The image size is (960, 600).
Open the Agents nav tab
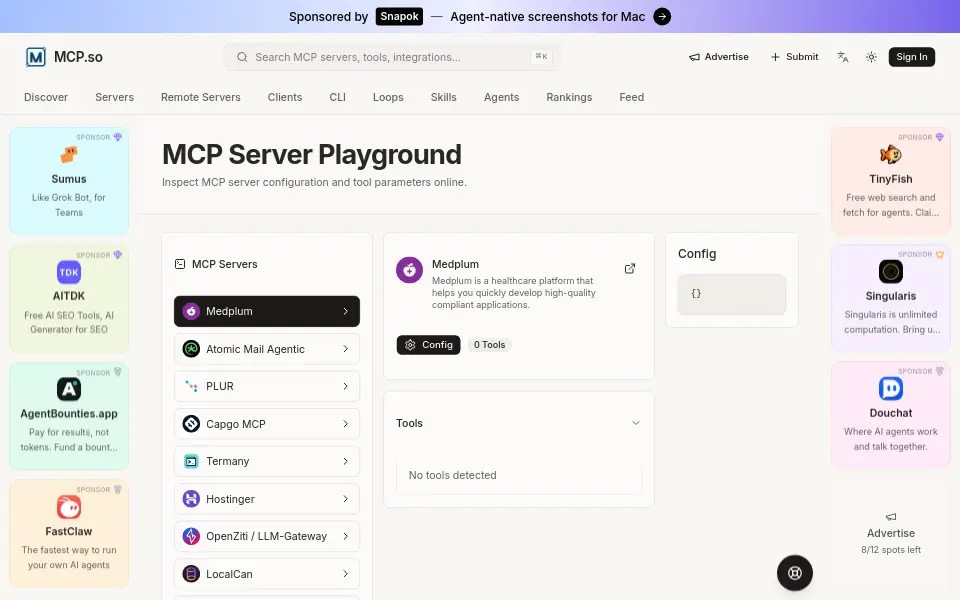[x=501, y=97]
